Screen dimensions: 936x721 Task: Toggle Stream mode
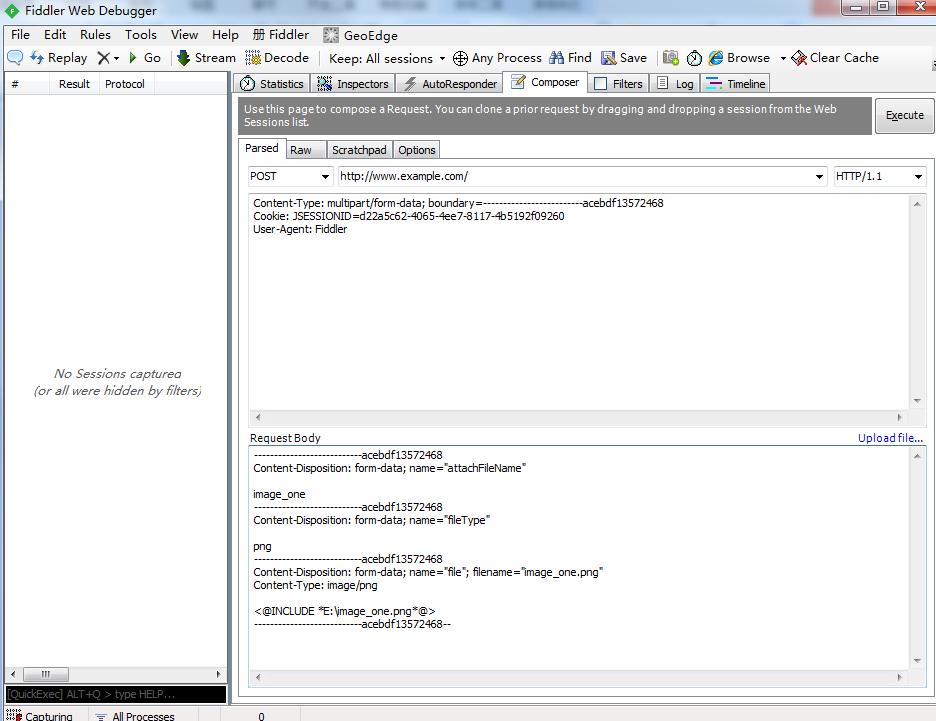[207, 58]
